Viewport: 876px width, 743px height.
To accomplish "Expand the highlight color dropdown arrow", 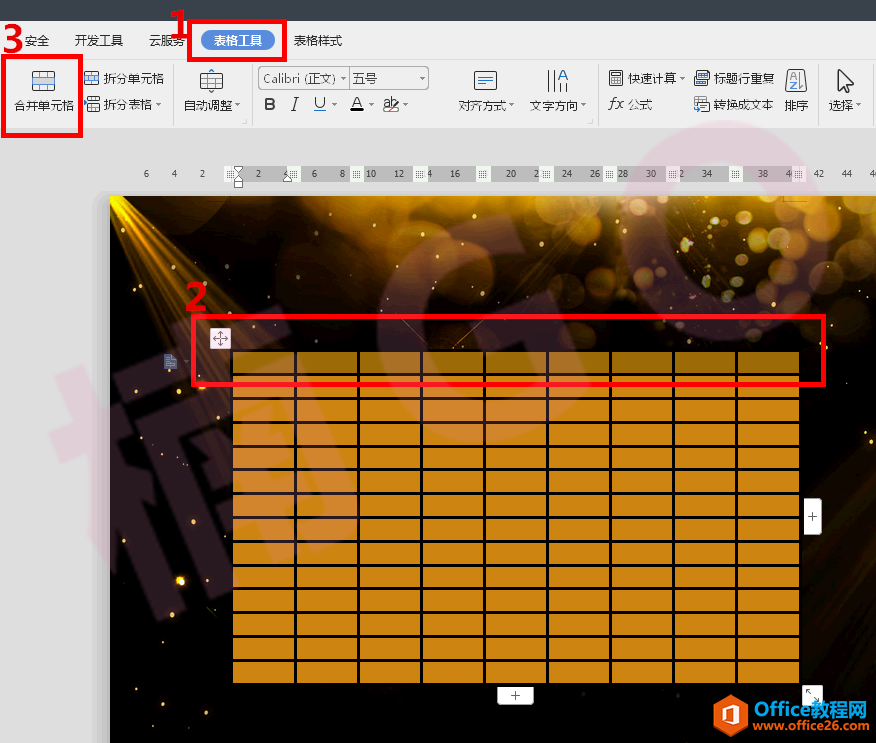I will point(406,104).
